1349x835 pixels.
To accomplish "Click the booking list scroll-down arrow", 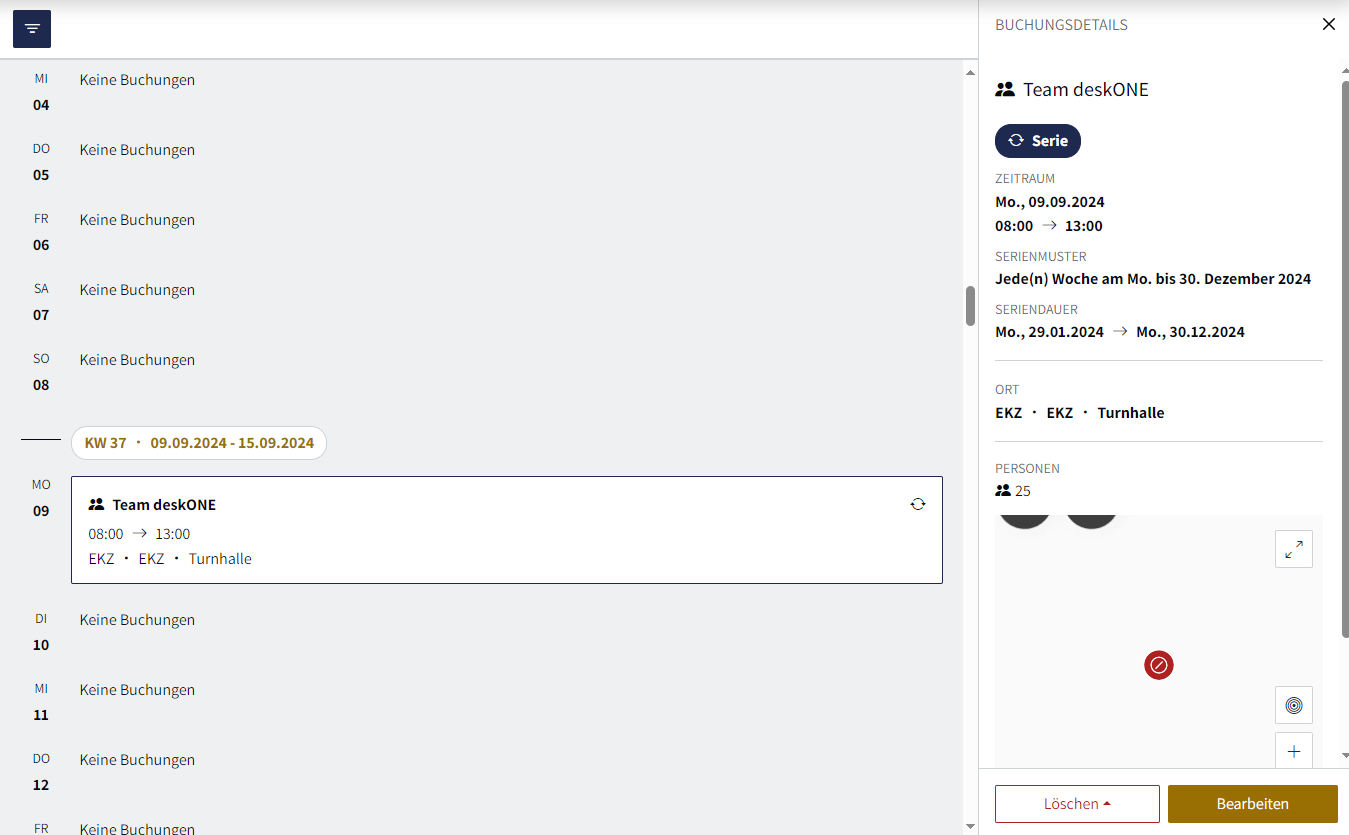I will click(x=970, y=826).
